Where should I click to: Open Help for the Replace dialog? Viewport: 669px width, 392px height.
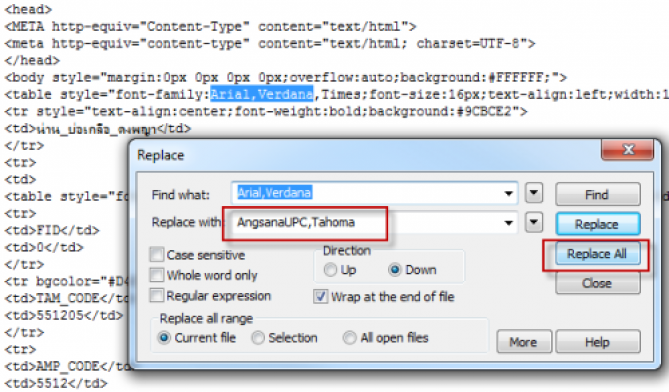click(597, 342)
